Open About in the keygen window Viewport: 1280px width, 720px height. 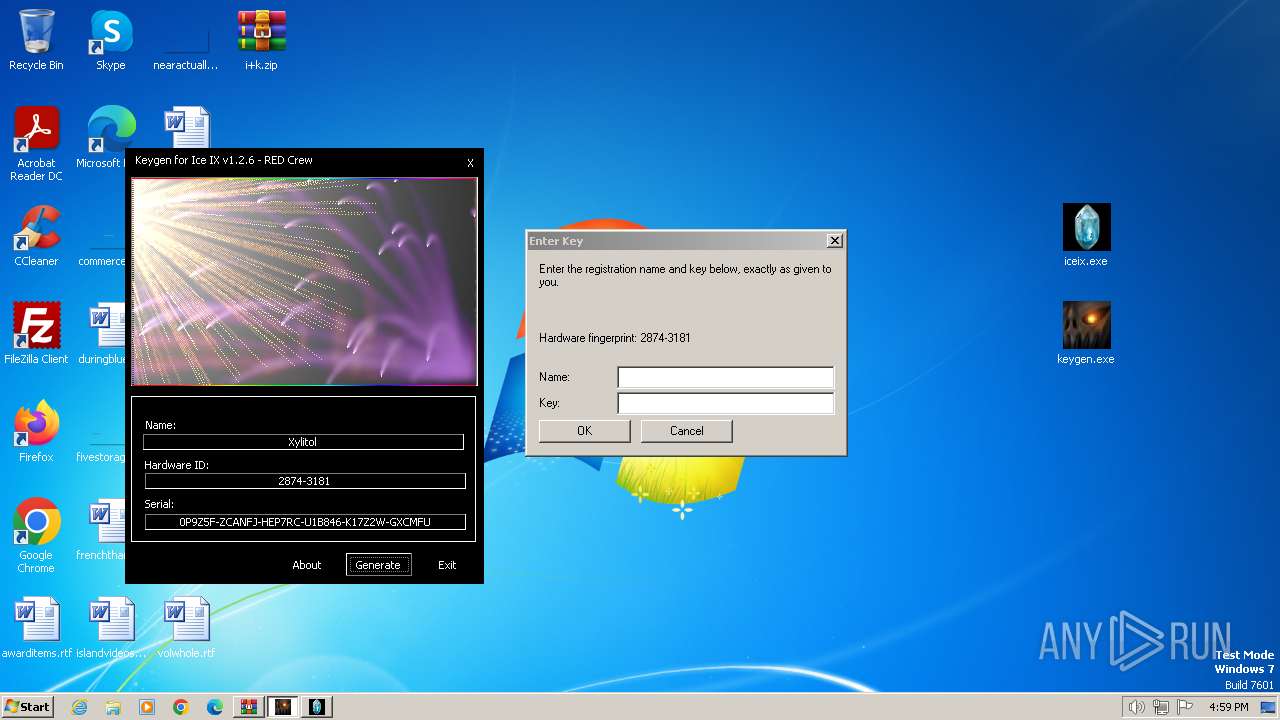point(307,565)
